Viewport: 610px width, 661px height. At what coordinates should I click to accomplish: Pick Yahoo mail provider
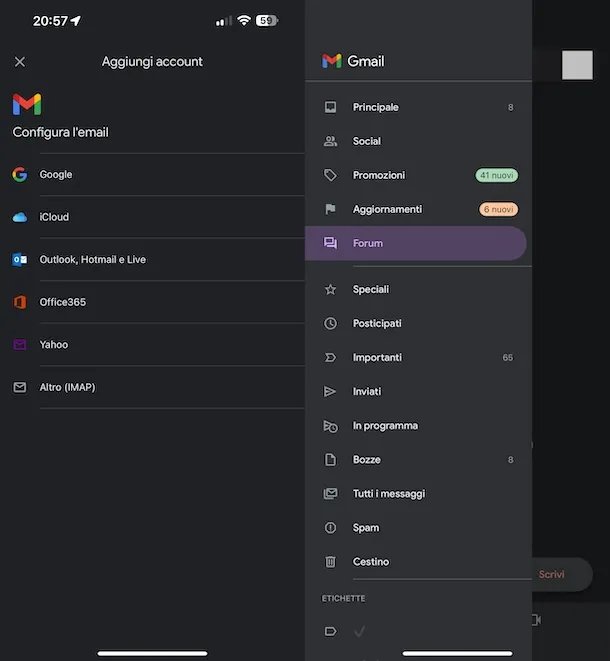pos(54,345)
